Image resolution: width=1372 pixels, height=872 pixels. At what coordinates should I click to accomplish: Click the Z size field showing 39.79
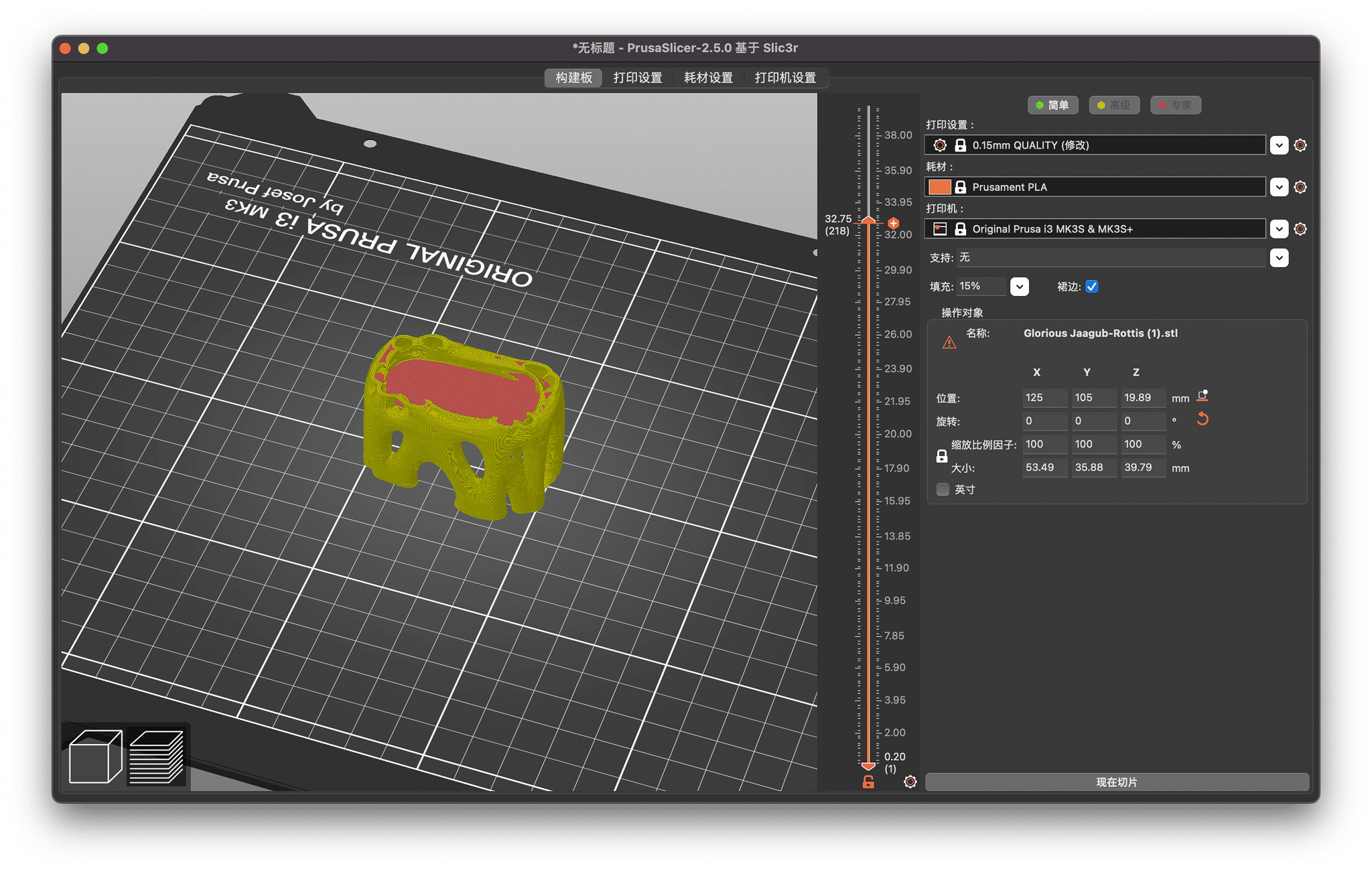(1143, 467)
